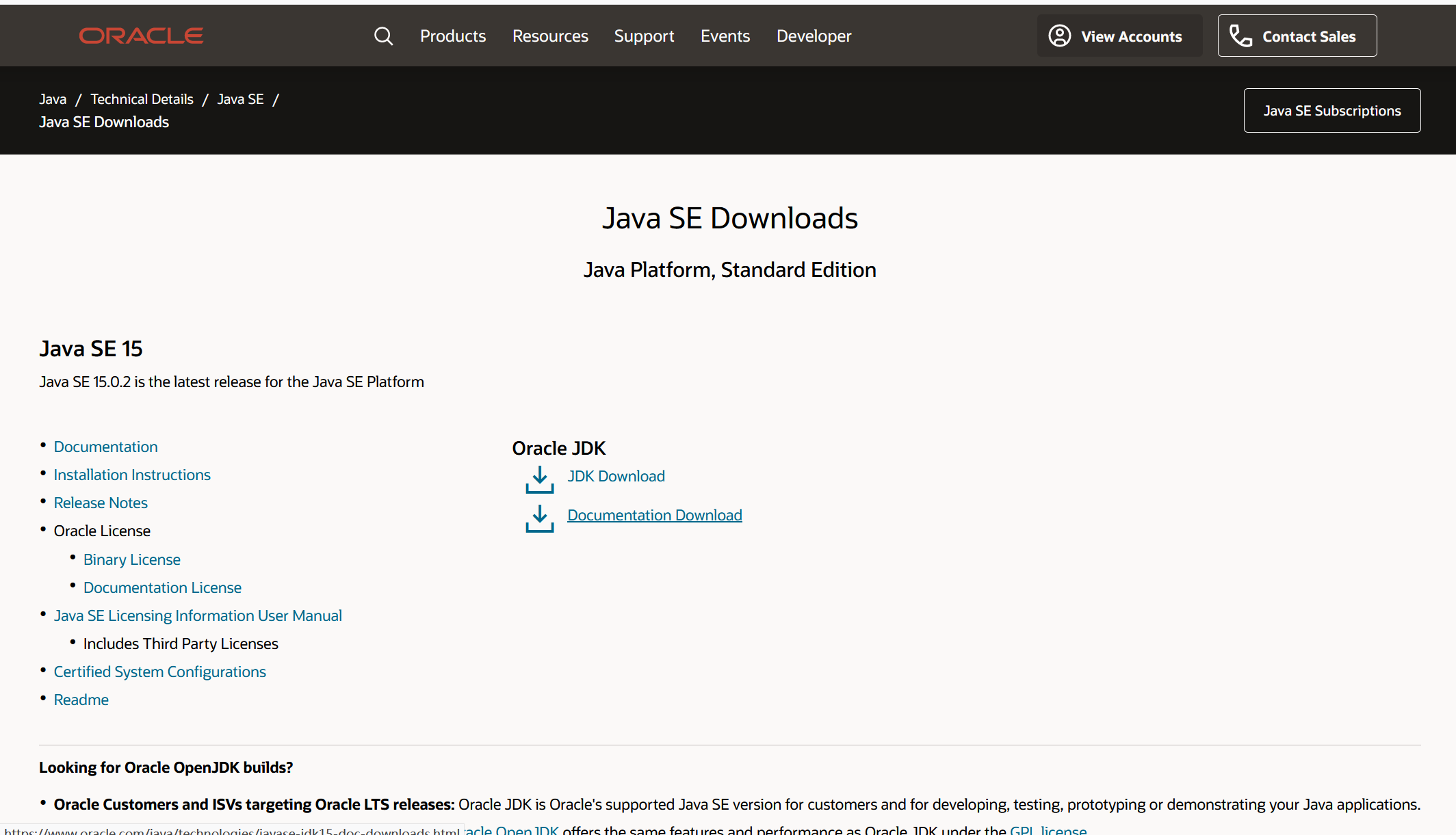
Task: Click the Oracle logo
Action: (141, 36)
